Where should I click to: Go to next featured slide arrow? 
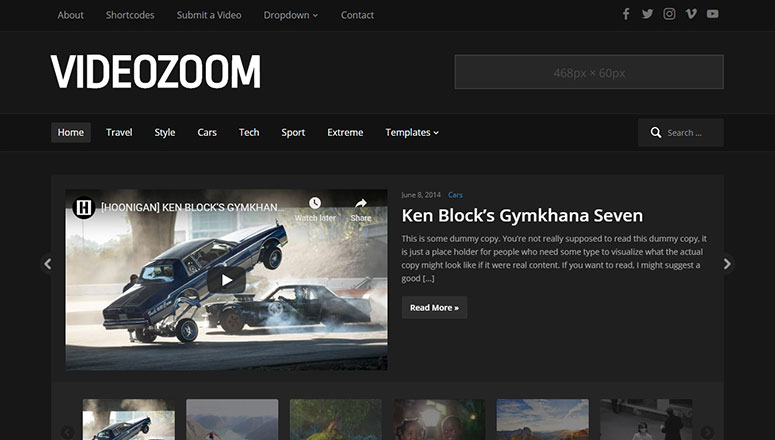point(727,264)
